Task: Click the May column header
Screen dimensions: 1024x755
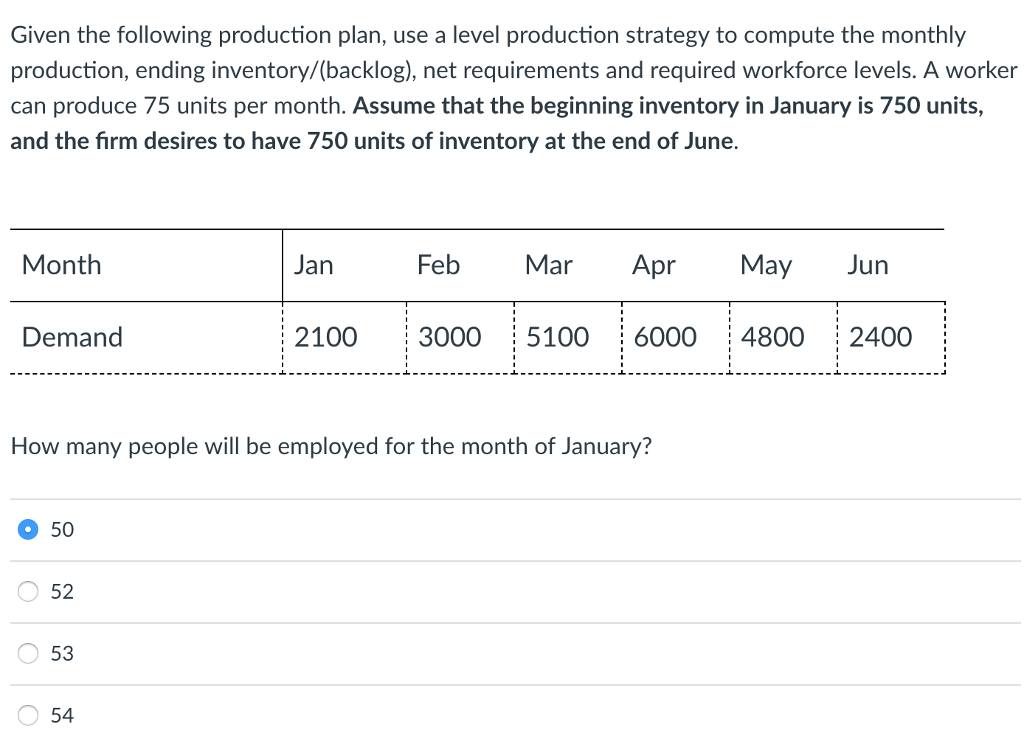Action: click(766, 265)
